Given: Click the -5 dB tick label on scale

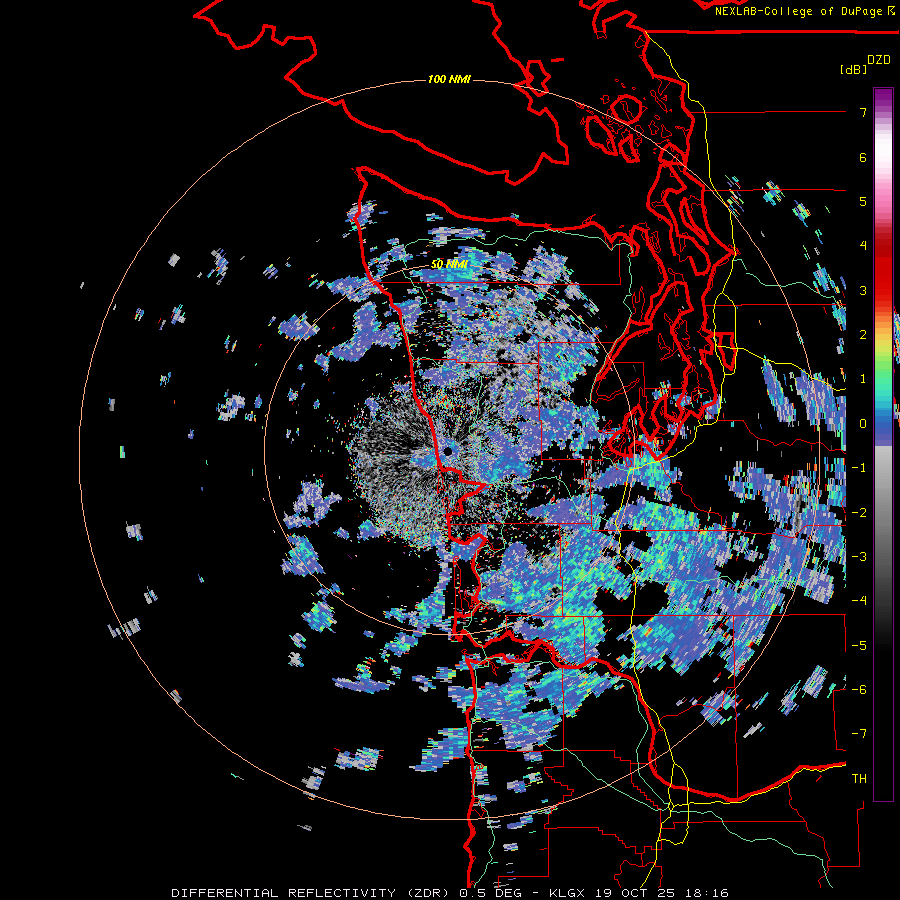Looking at the screenshot, I should (x=859, y=646).
